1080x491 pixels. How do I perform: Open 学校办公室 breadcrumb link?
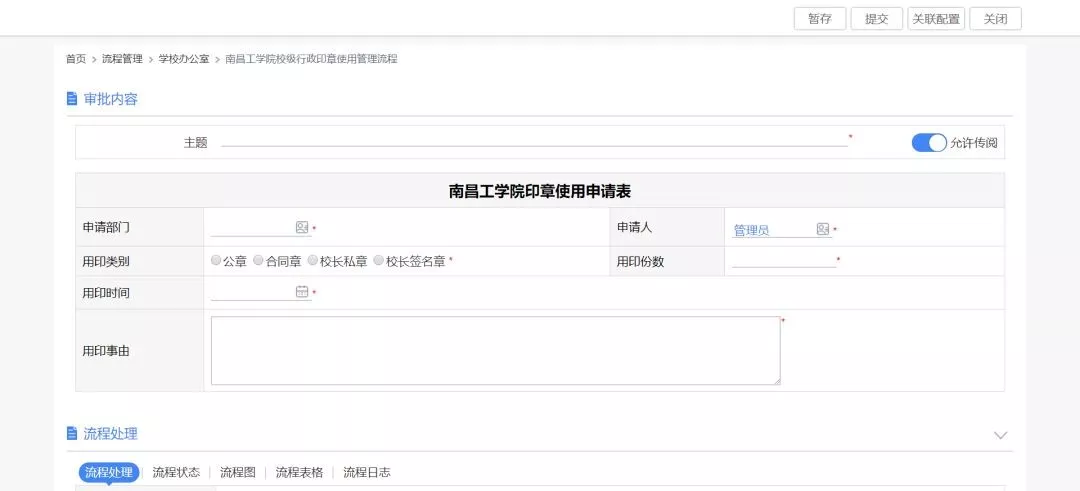click(x=184, y=59)
